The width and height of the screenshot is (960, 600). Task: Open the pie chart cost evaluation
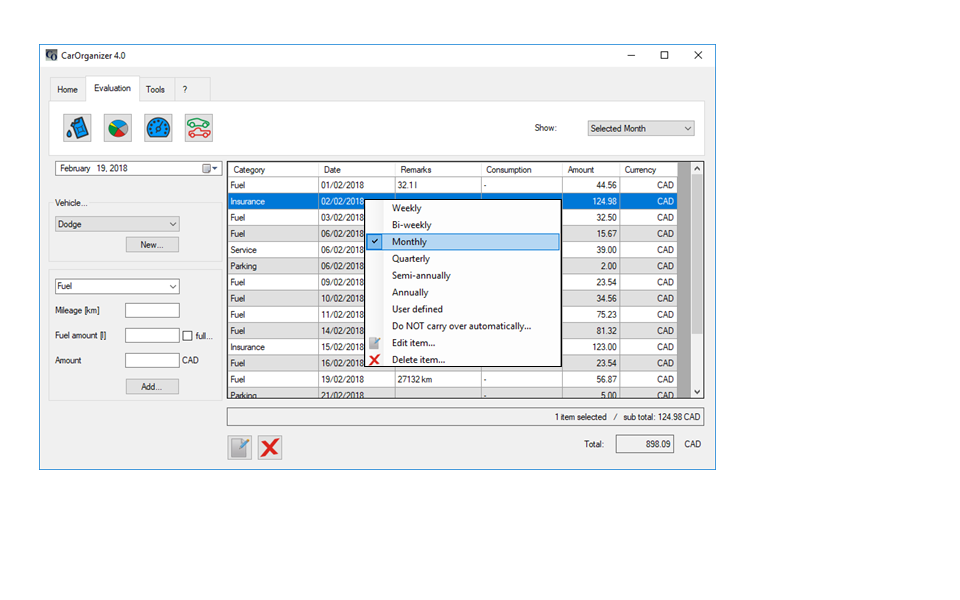(x=118, y=128)
